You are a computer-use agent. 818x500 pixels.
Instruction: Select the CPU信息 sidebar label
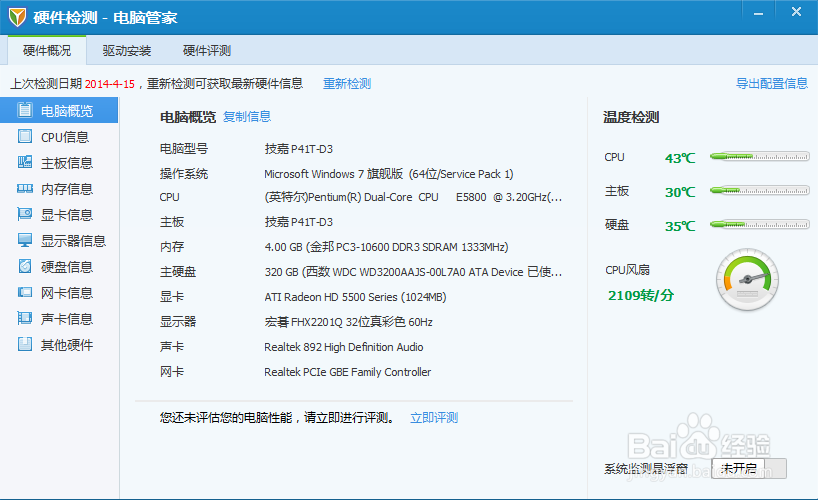pos(65,137)
